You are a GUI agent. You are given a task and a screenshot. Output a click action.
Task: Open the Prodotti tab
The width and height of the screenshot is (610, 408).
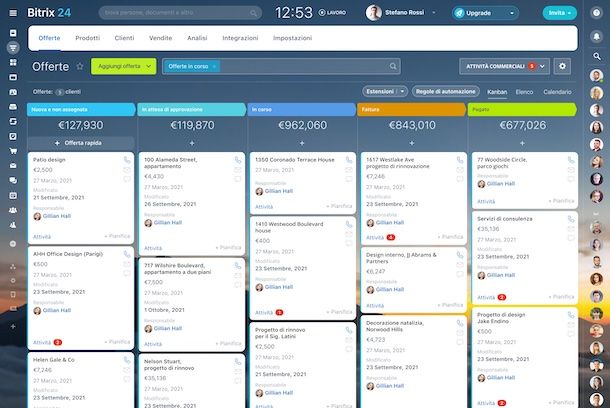[x=88, y=38]
